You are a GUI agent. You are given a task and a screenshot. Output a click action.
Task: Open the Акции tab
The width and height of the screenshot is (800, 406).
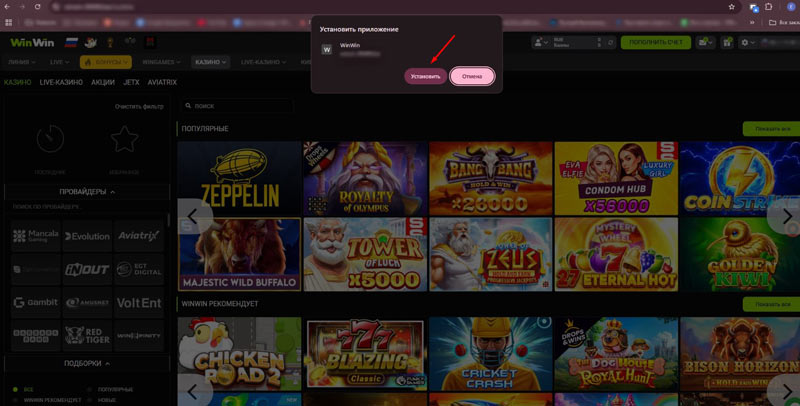tap(103, 82)
